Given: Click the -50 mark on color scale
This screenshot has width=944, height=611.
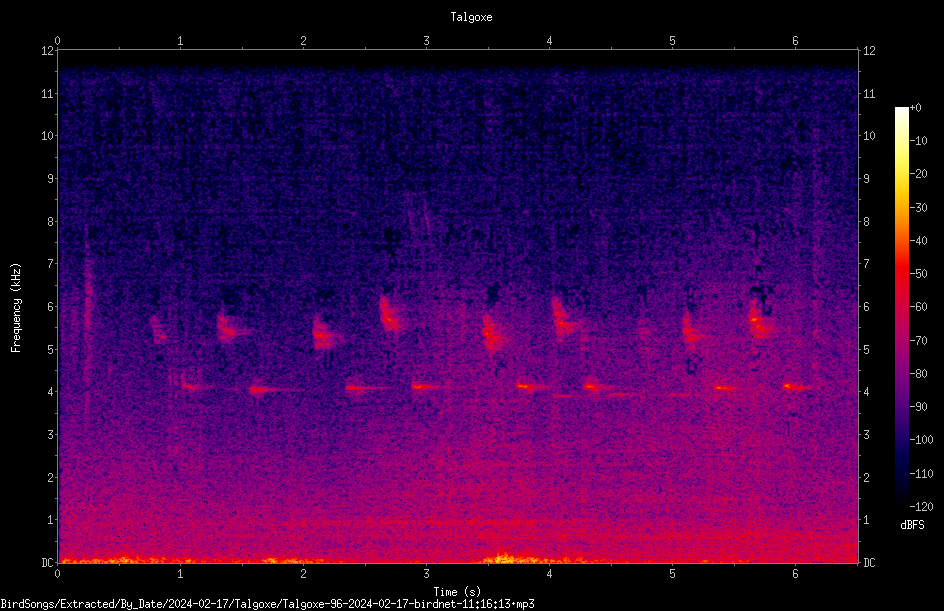Looking at the screenshot, I should [x=918, y=273].
